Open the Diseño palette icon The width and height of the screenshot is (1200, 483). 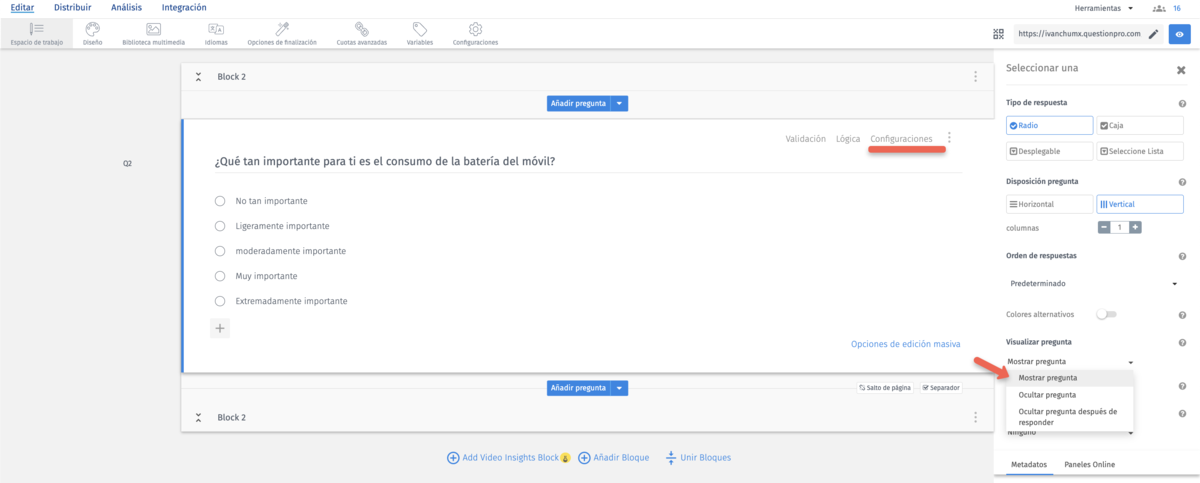[x=92, y=29]
